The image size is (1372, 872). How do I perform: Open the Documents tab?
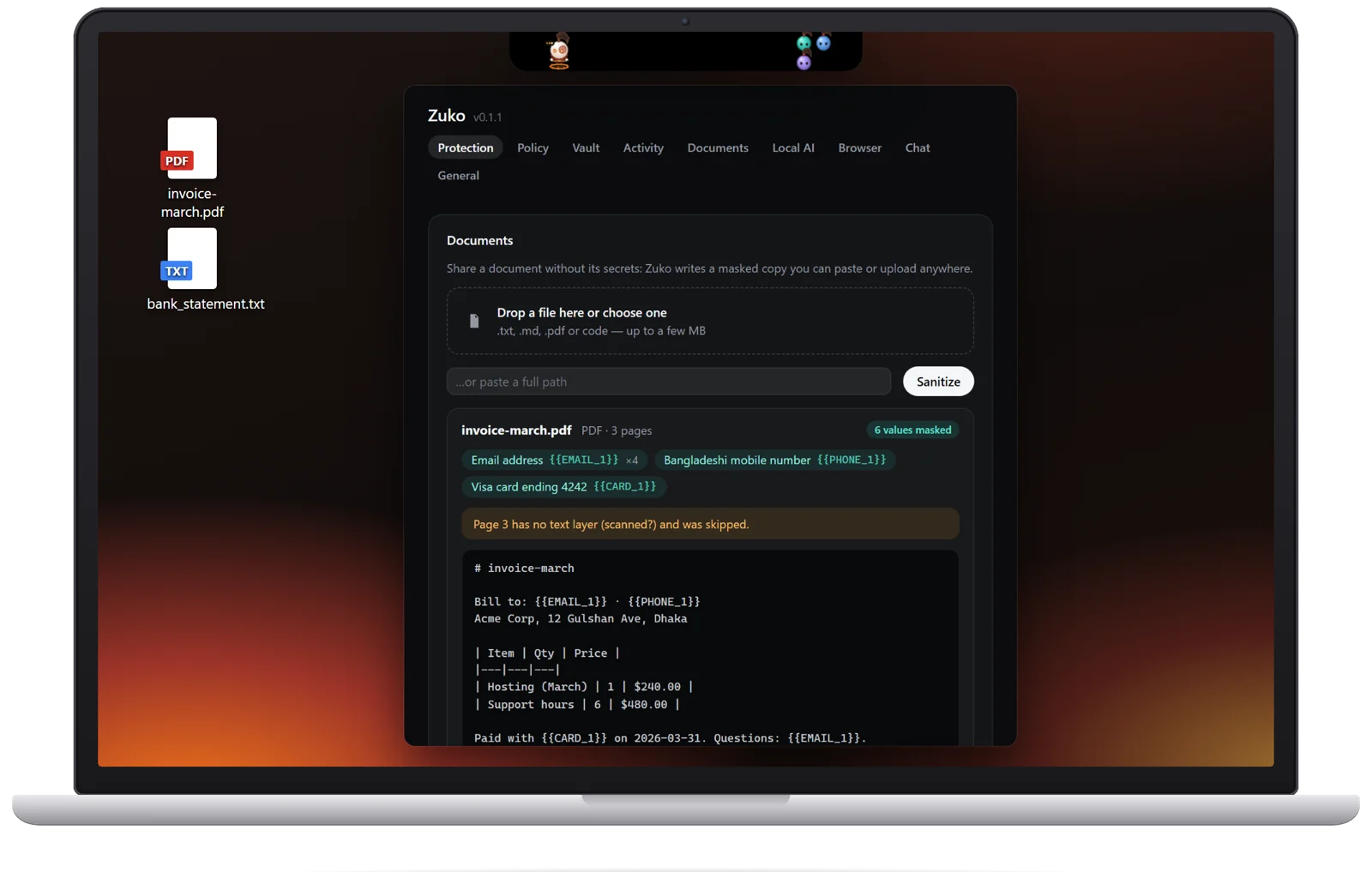click(x=718, y=147)
